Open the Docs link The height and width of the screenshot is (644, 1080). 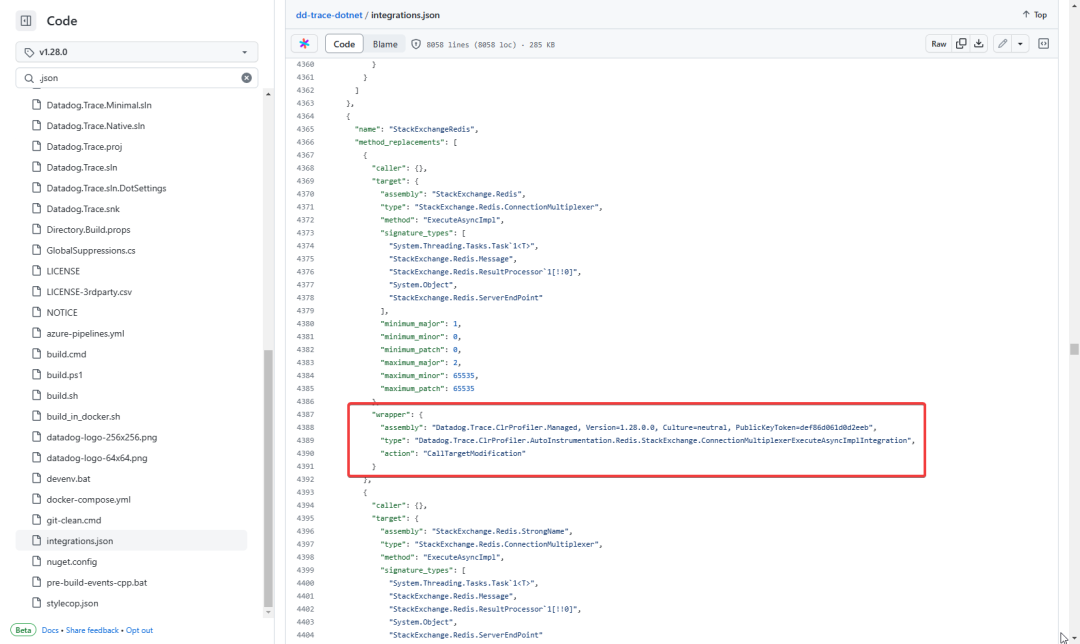click(x=50, y=630)
